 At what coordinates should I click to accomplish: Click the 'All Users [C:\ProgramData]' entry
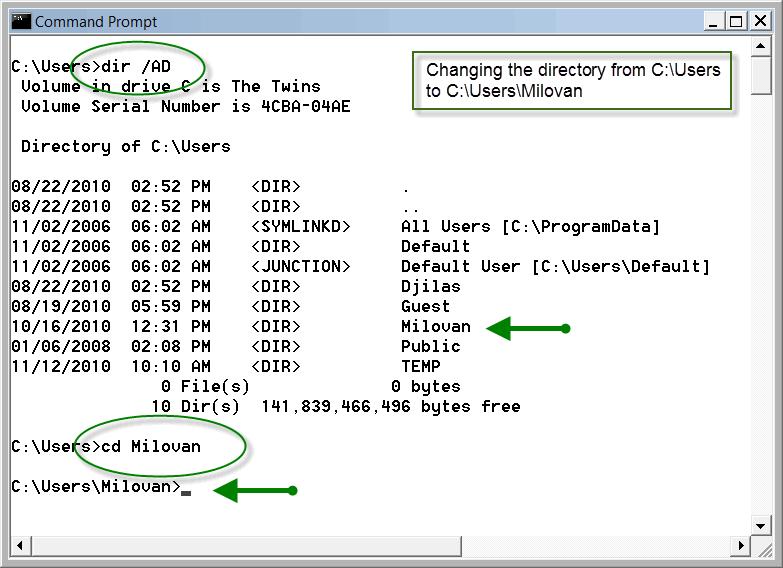530,227
